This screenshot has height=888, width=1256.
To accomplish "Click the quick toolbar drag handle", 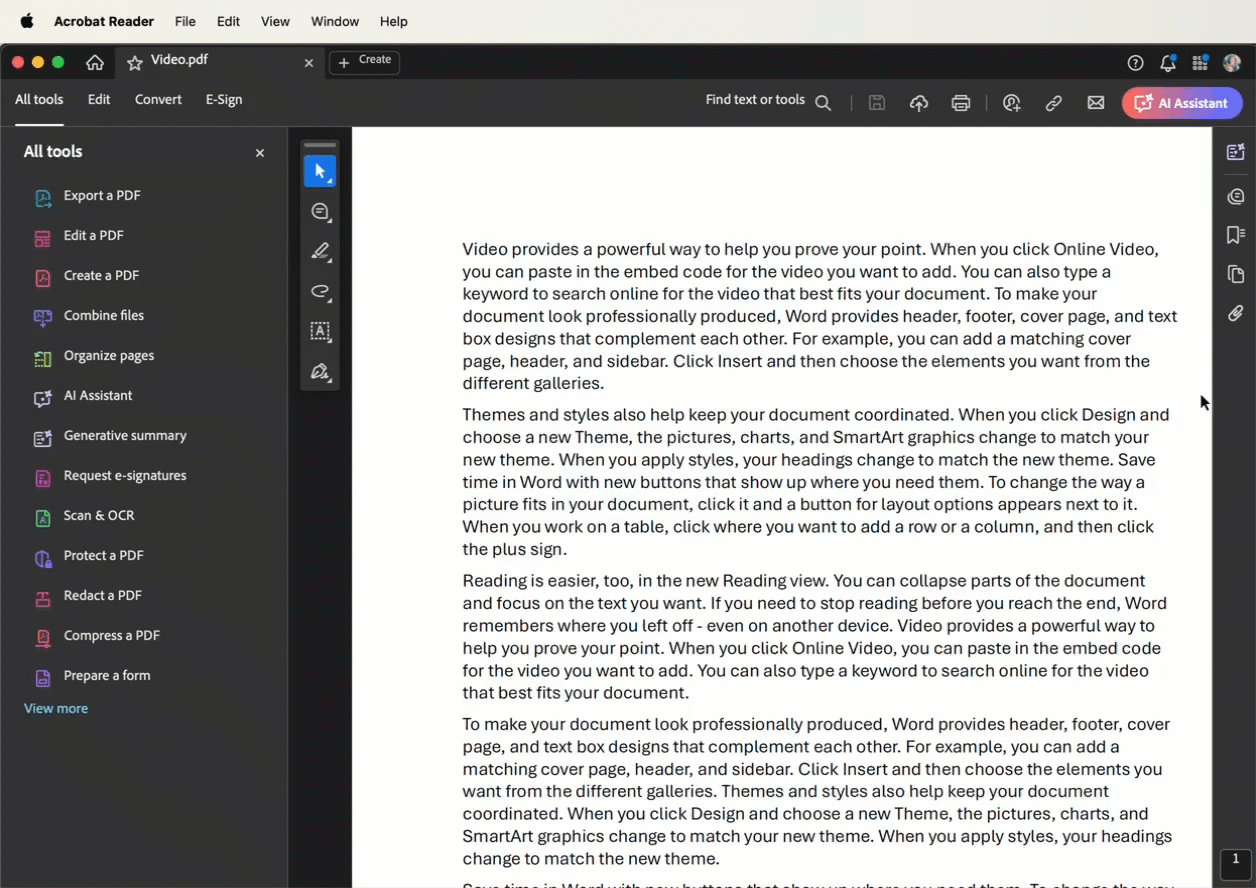I will point(320,145).
